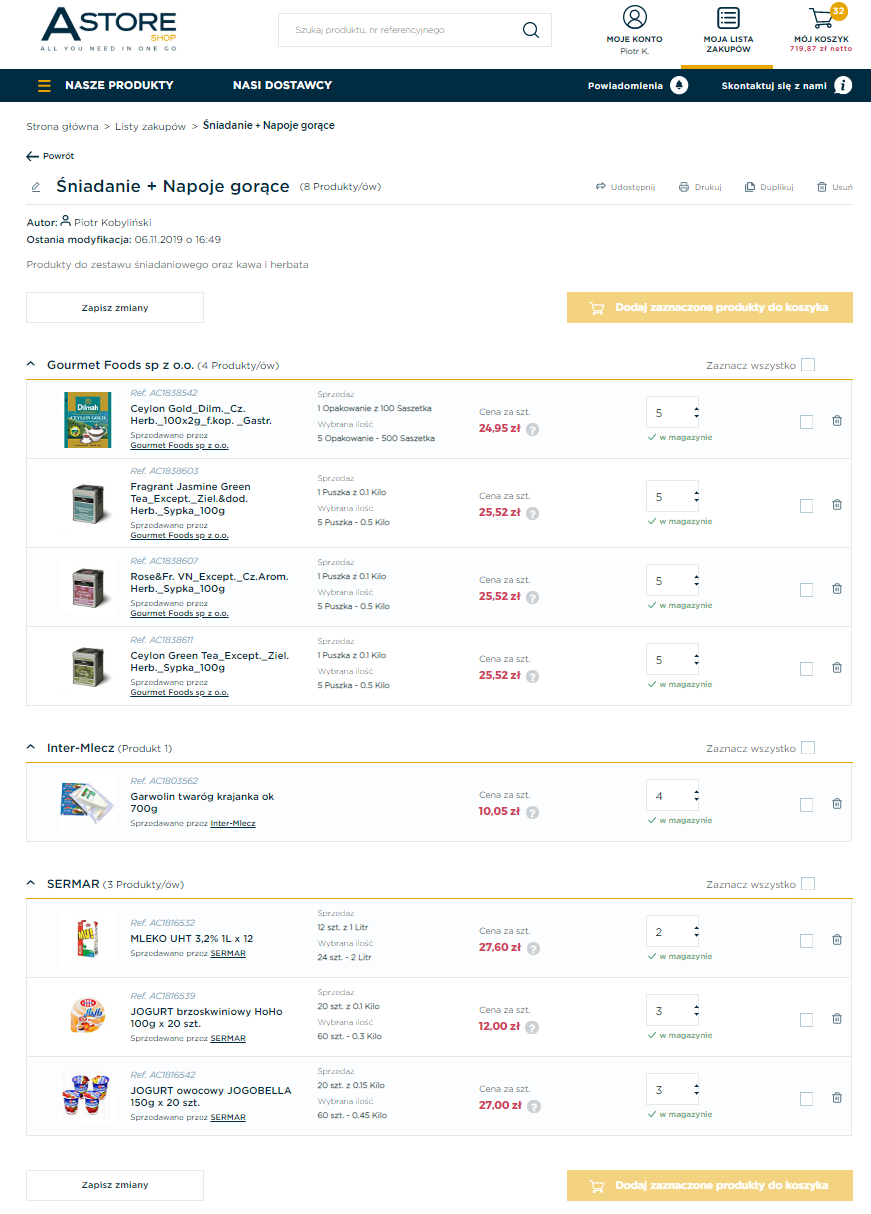
Task: Remove JOGURT owocowy JOGOBELLA using trash icon
Action: pos(837,1098)
